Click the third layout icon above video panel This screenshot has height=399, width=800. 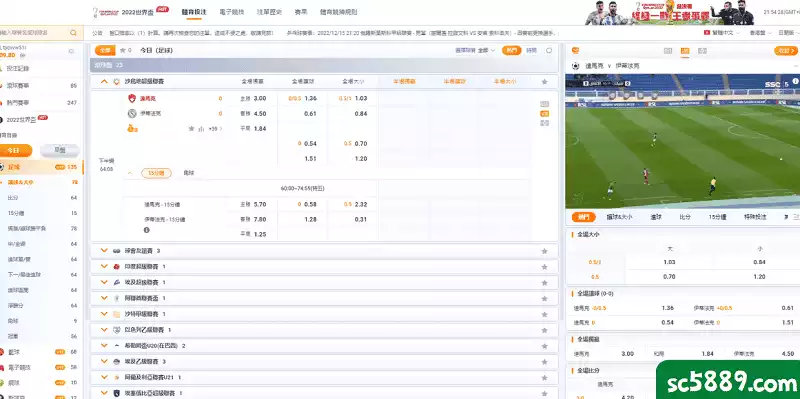point(703,51)
